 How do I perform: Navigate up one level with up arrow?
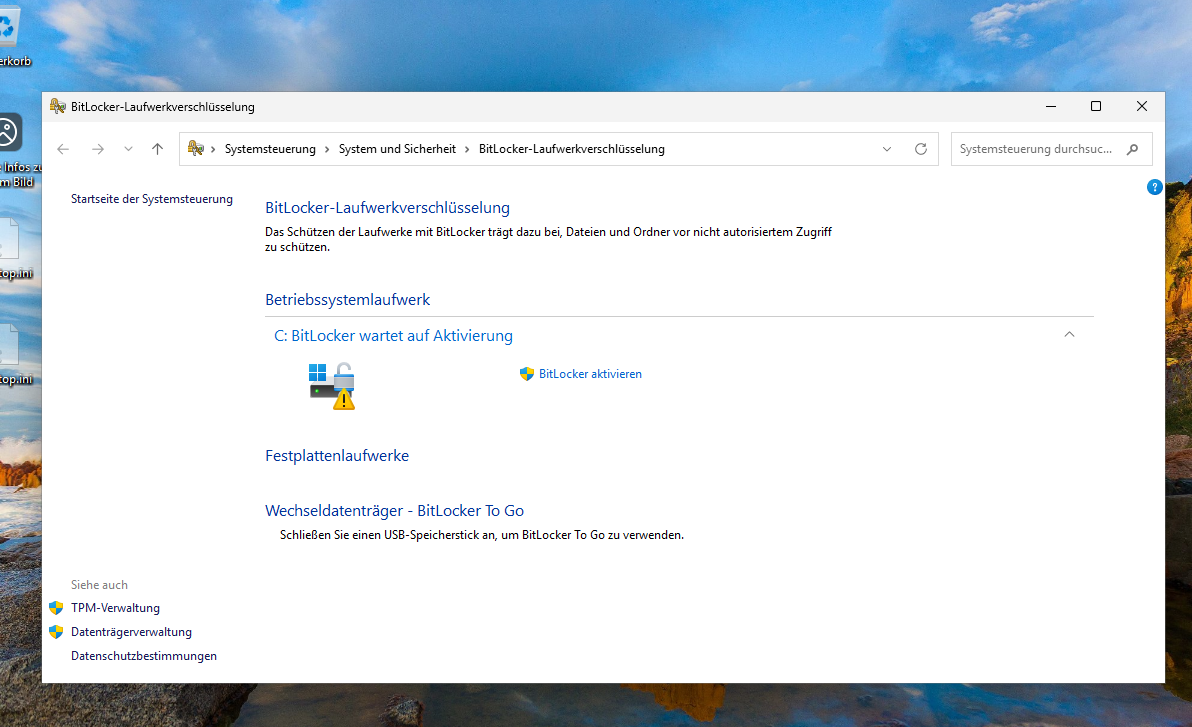(x=157, y=149)
